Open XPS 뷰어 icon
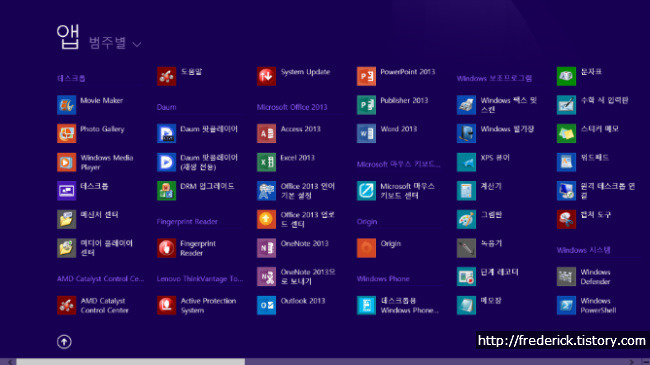The height and width of the screenshot is (365, 650). tap(466, 162)
